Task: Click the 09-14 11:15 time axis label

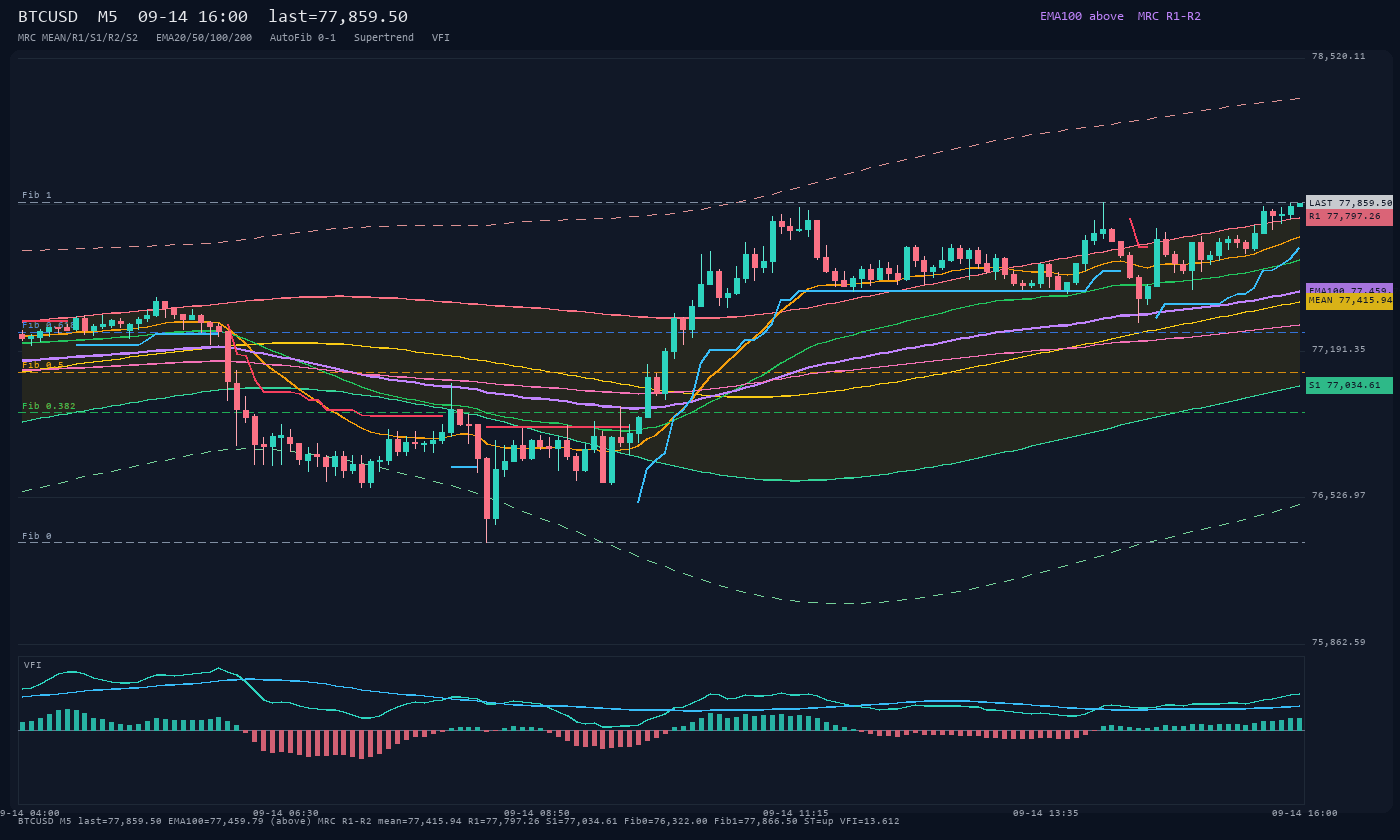Action: (x=795, y=813)
